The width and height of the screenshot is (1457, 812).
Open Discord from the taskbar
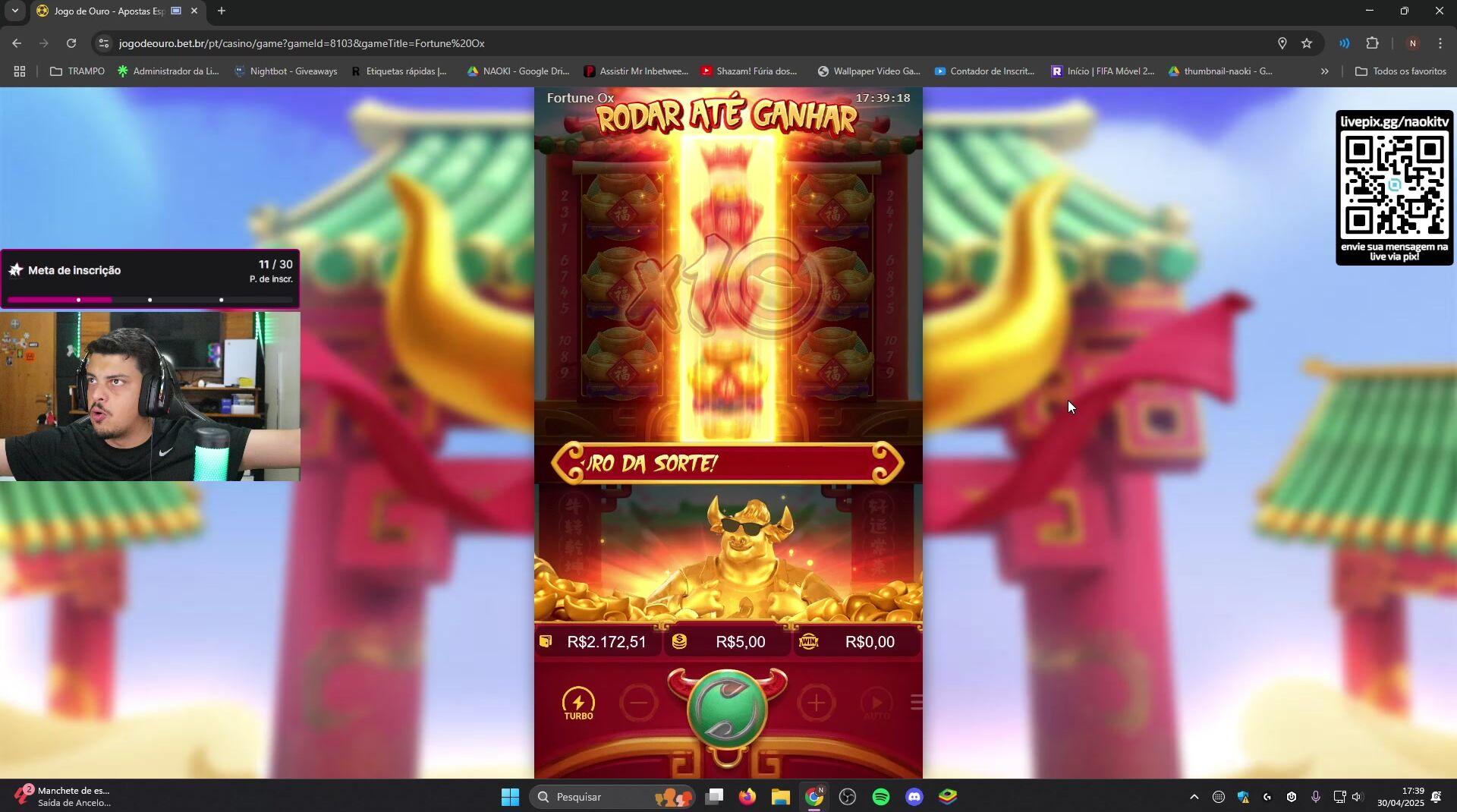(x=914, y=797)
